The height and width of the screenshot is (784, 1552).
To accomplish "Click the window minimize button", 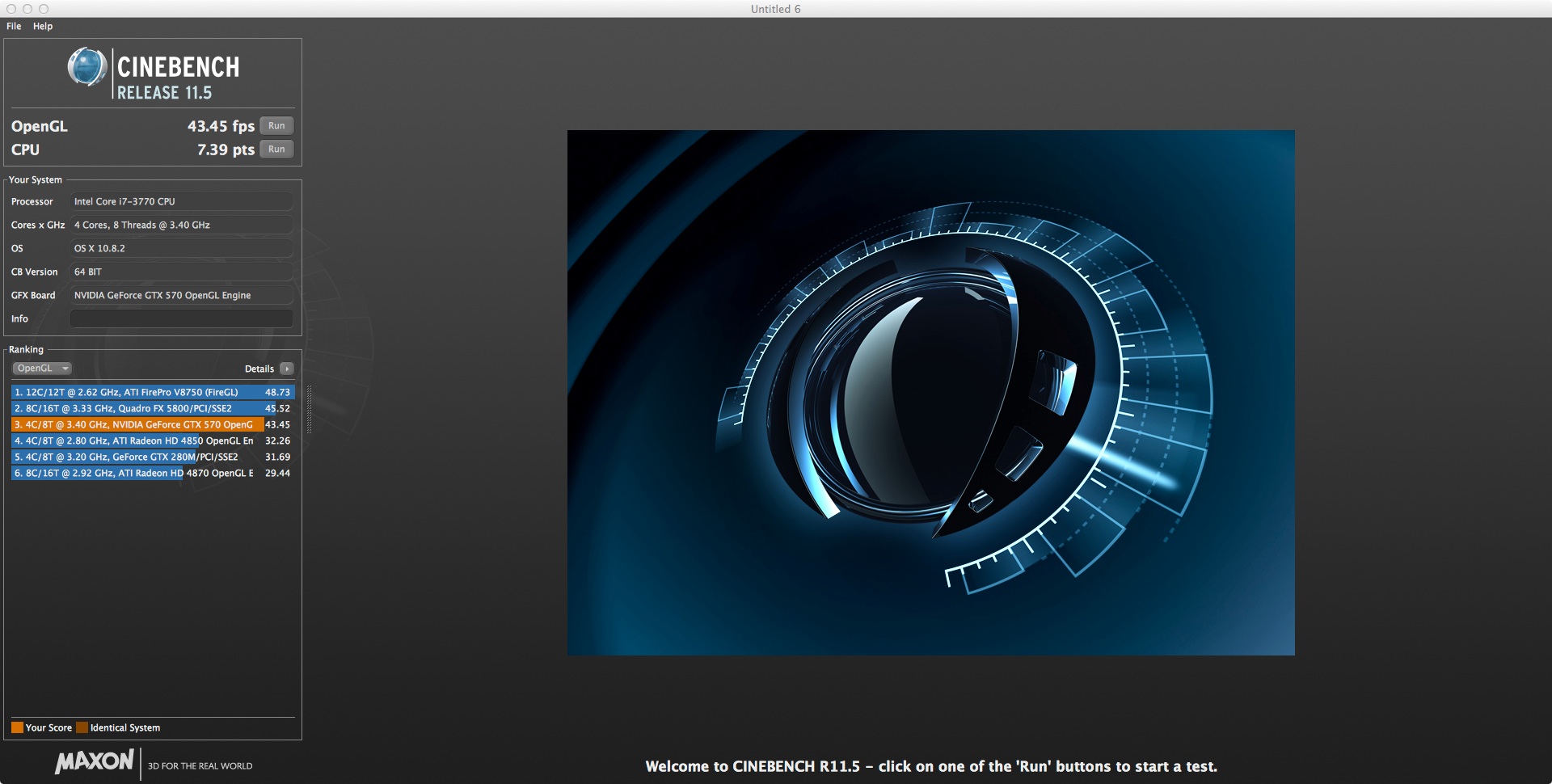I will pyautogui.click(x=27, y=9).
